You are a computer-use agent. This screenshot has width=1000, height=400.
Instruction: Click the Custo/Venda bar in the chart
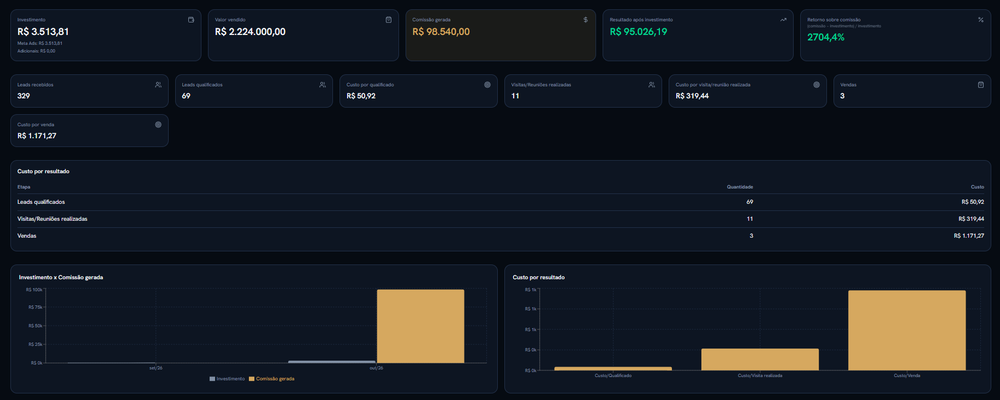[x=907, y=330]
